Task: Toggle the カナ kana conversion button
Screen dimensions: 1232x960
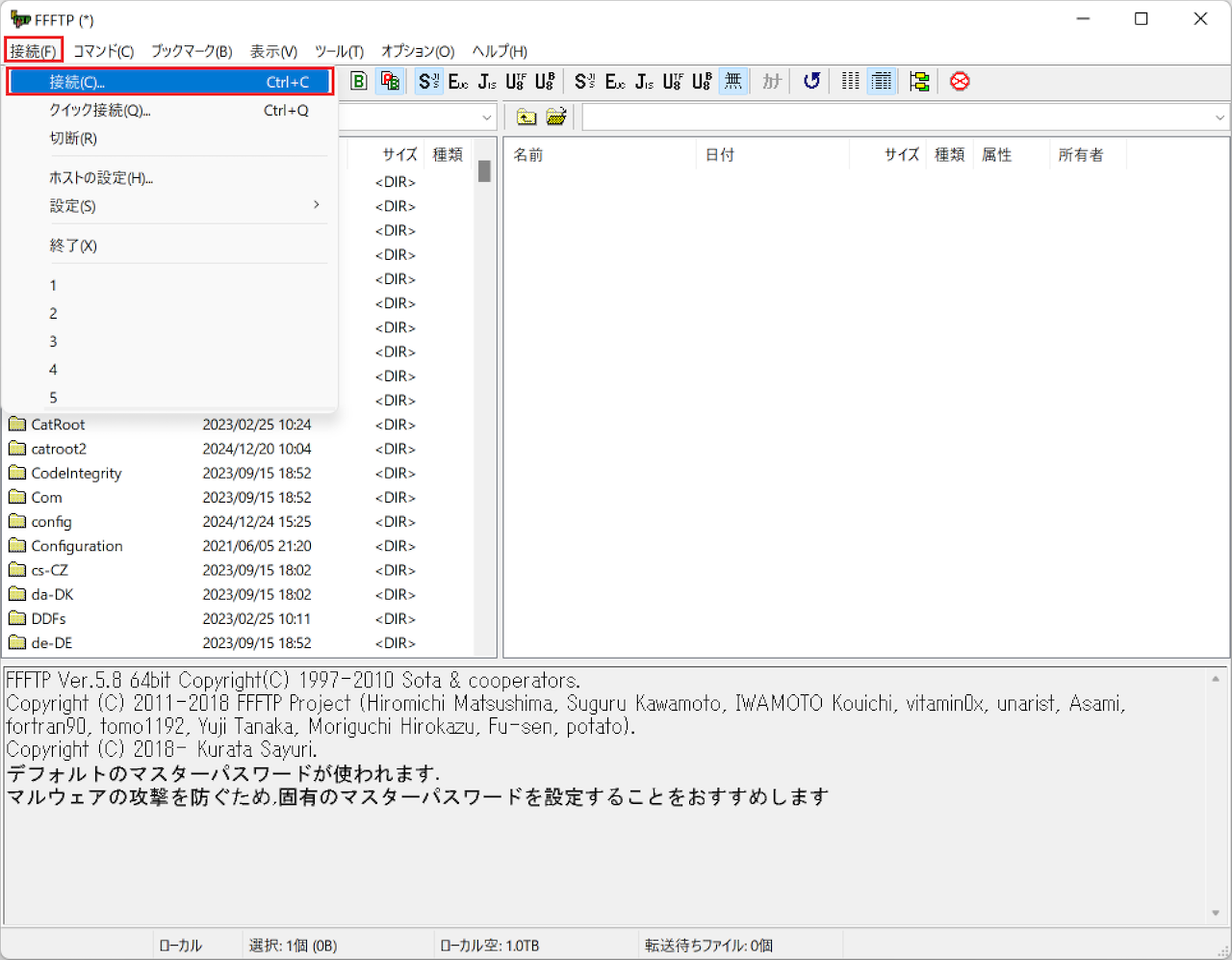Action: point(772,82)
